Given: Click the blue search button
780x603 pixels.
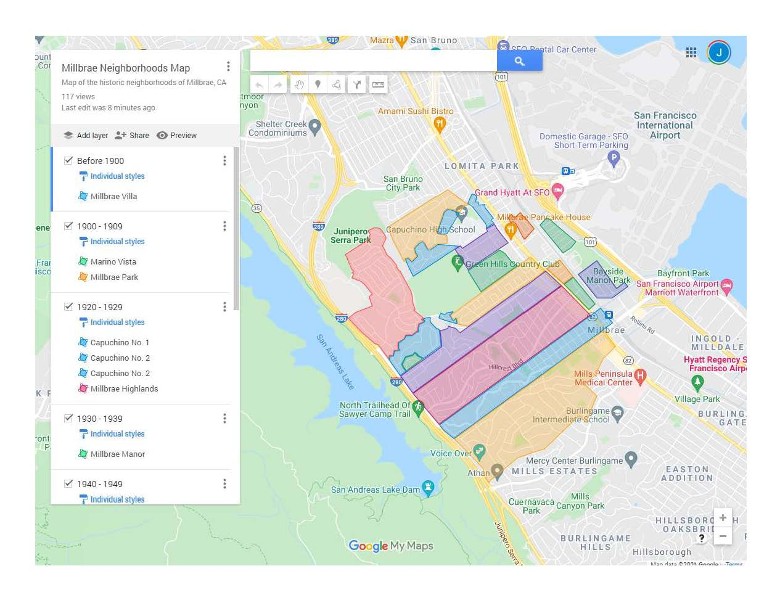Looking at the screenshot, I should click(519, 62).
